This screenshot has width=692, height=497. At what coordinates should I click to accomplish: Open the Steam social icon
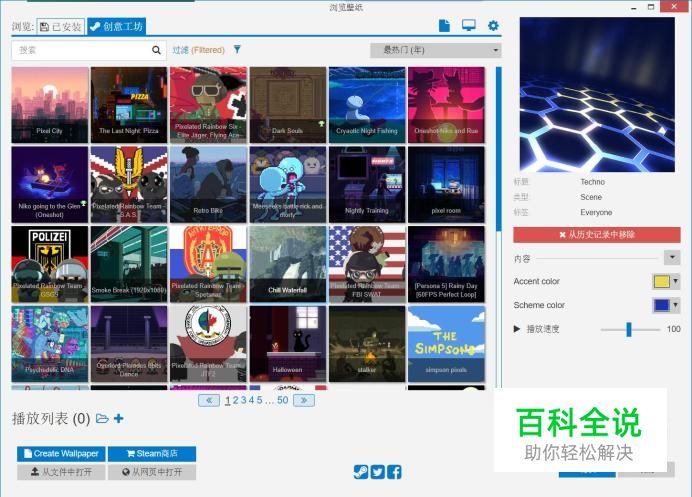click(x=361, y=472)
